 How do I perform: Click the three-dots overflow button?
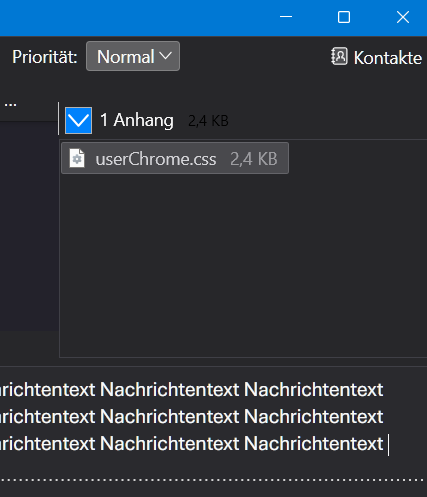coord(10,105)
